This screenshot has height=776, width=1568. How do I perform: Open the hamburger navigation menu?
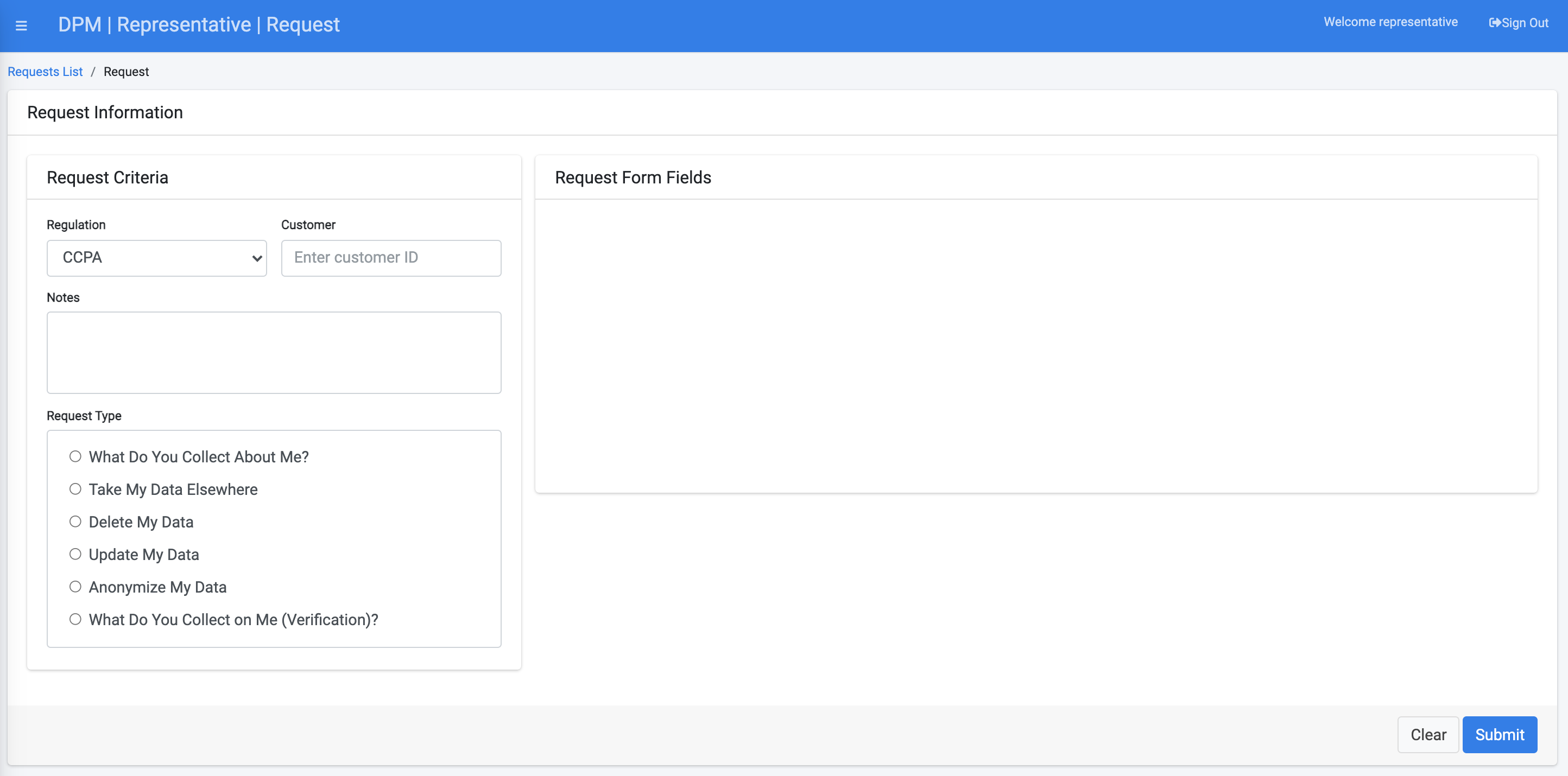(x=21, y=26)
